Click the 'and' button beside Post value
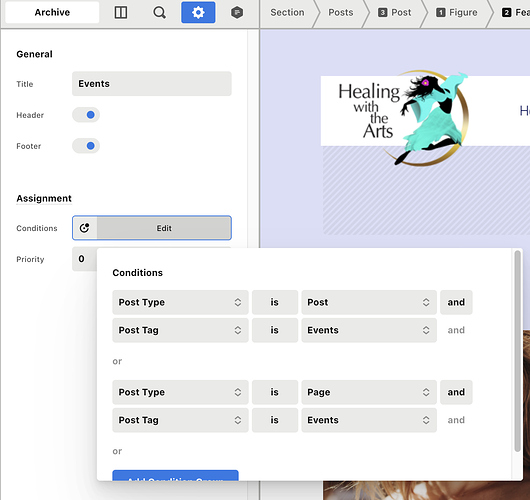Viewport: 530px width, 500px height. point(456,302)
